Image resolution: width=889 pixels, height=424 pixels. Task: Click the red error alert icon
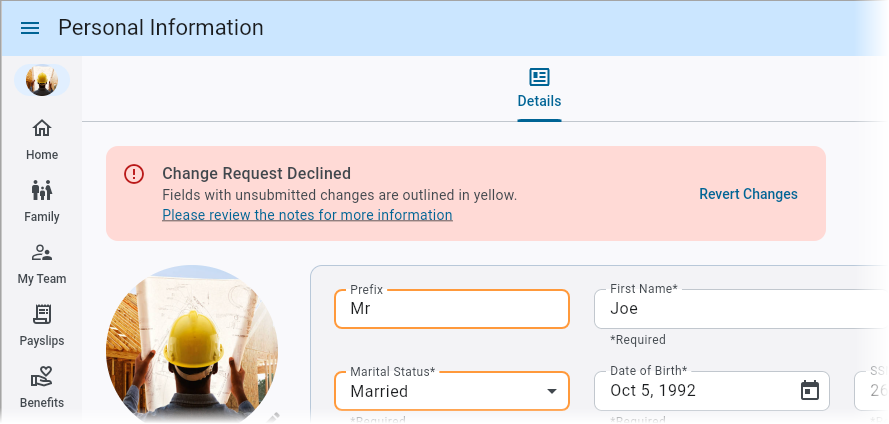click(134, 174)
